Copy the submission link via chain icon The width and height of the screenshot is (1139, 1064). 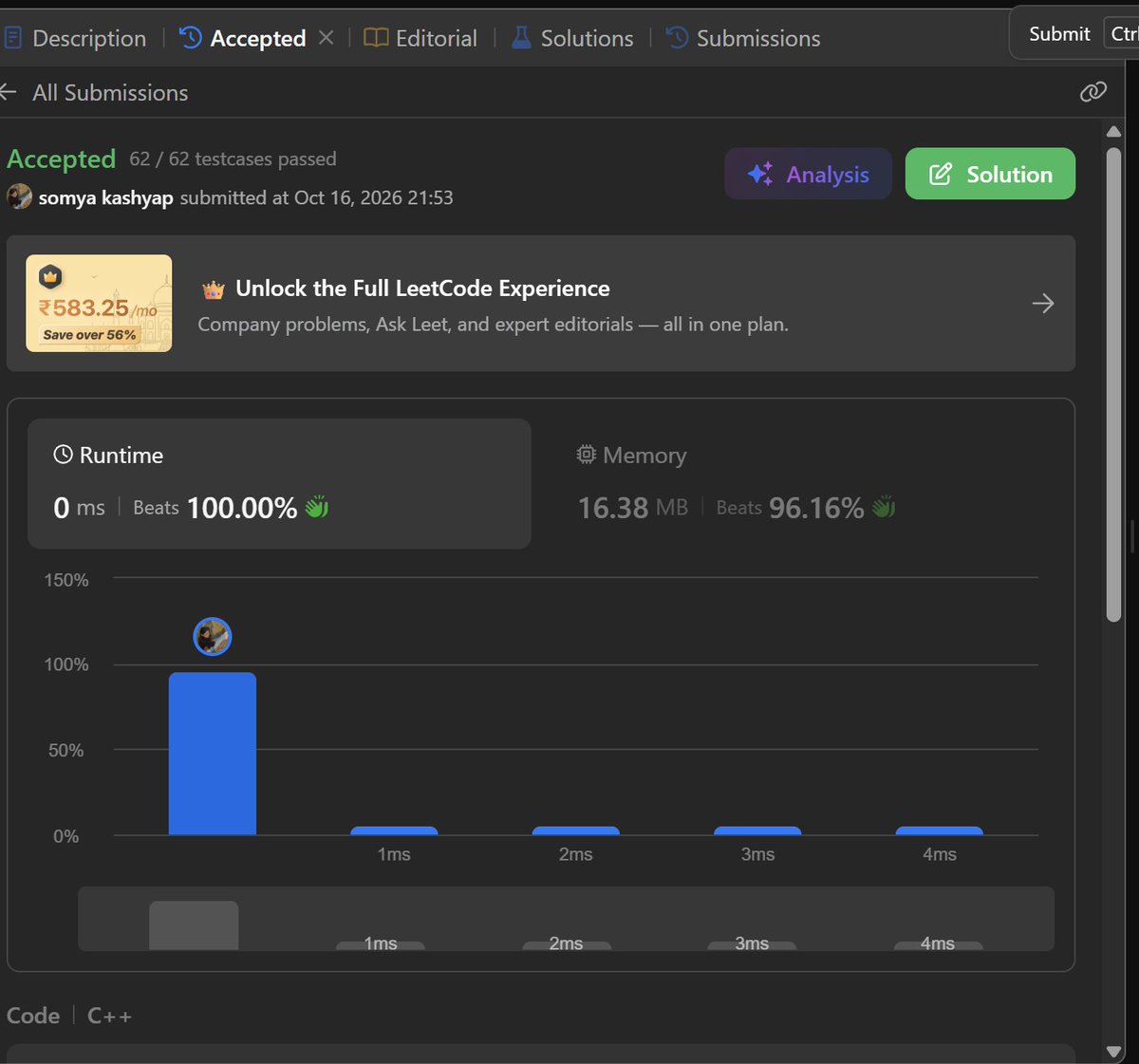1093,91
